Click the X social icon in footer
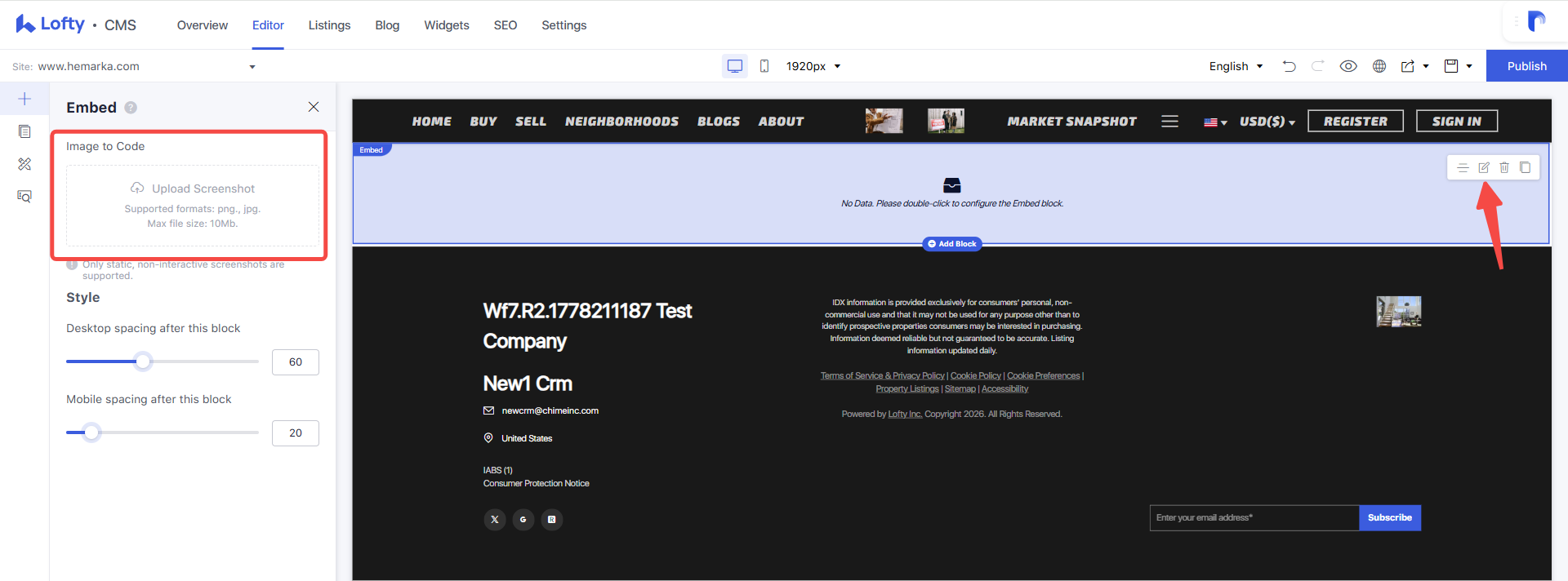Image resolution: width=1568 pixels, height=581 pixels. tap(495, 520)
